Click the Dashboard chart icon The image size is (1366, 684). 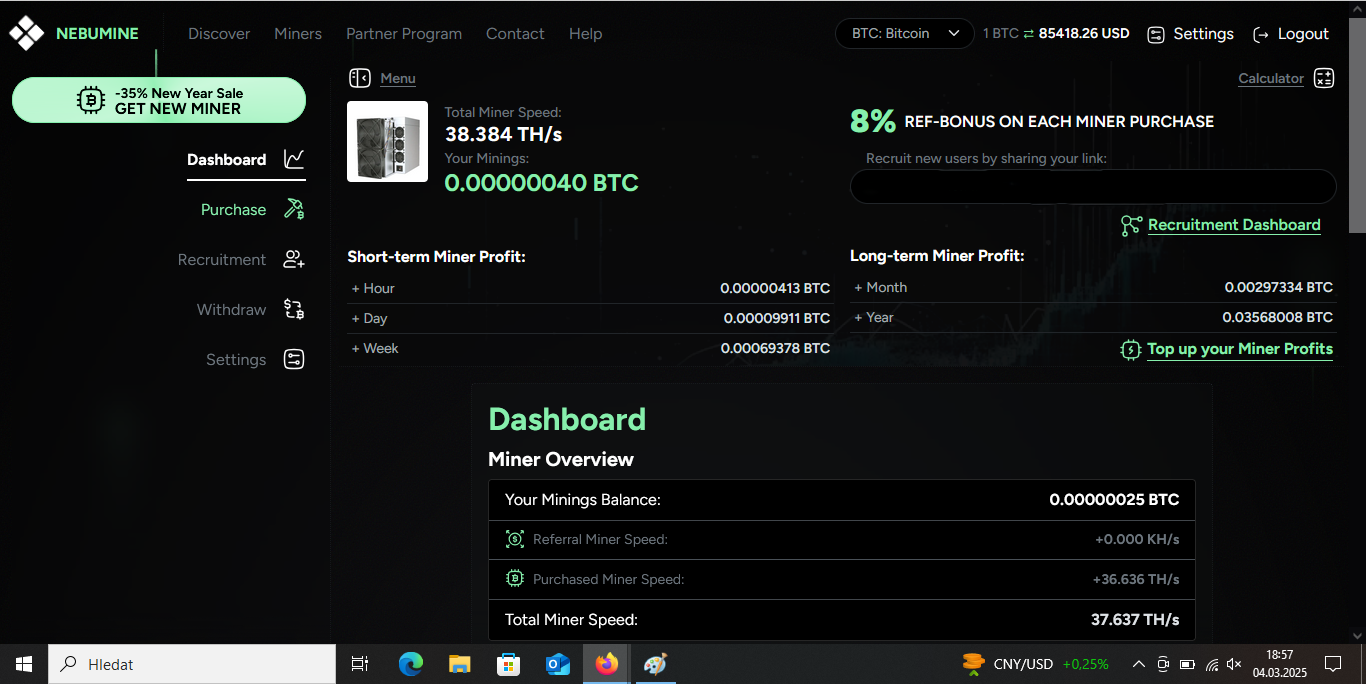tap(294, 159)
